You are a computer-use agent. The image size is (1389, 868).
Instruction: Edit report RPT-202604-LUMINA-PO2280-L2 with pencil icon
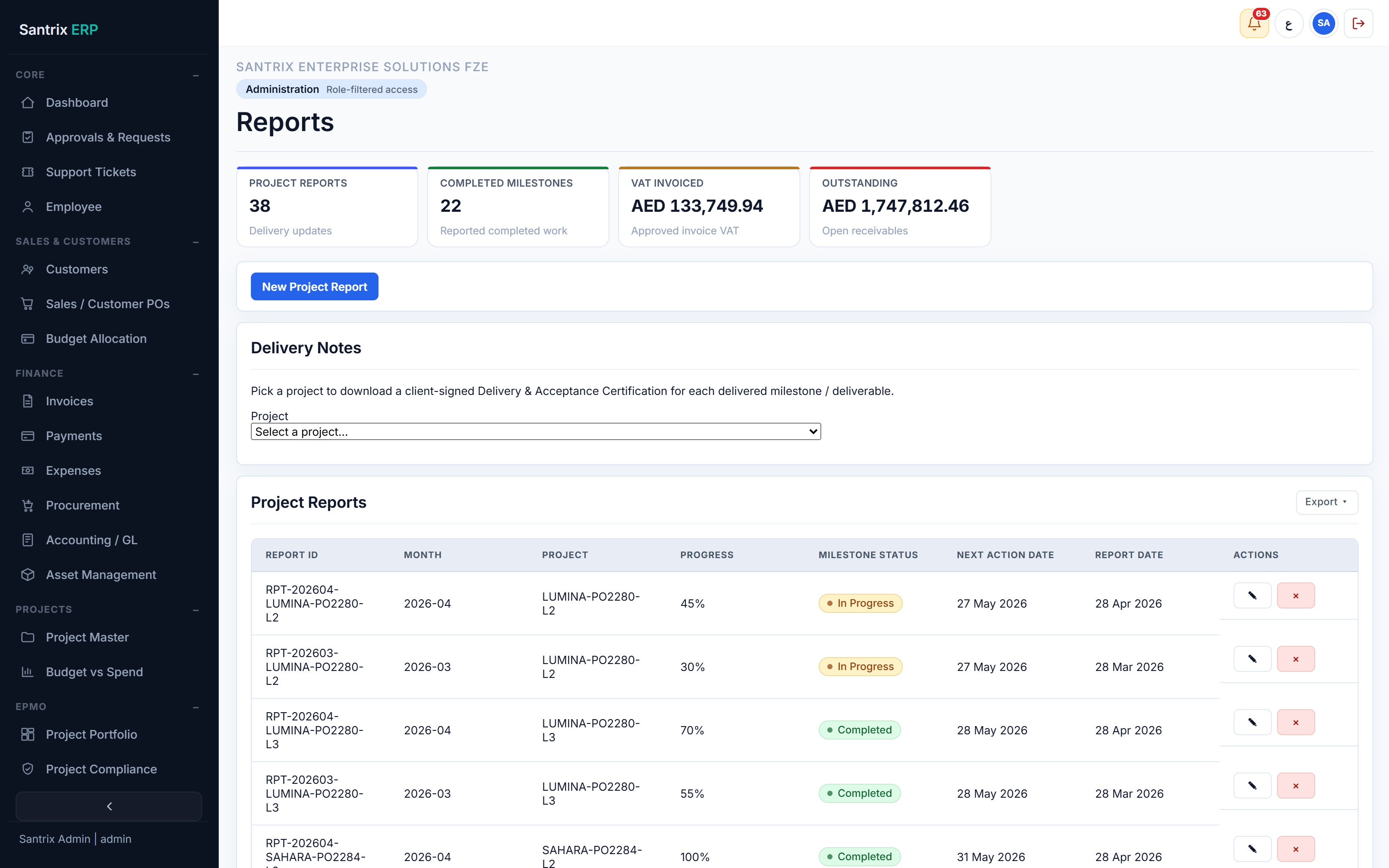pyautogui.click(x=1252, y=595)
